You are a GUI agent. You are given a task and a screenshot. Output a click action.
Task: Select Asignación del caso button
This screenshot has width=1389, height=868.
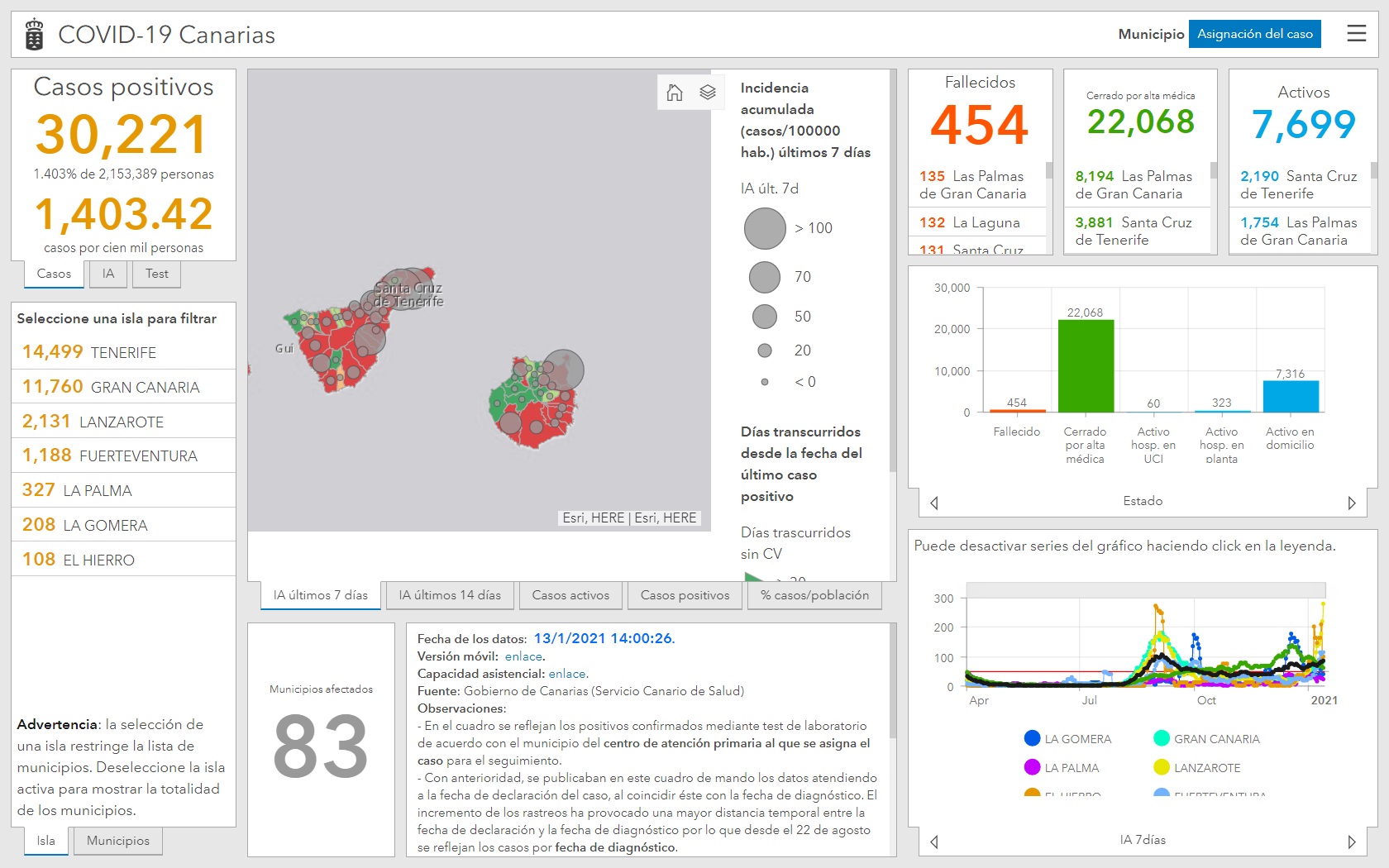tap(1254, 34)
